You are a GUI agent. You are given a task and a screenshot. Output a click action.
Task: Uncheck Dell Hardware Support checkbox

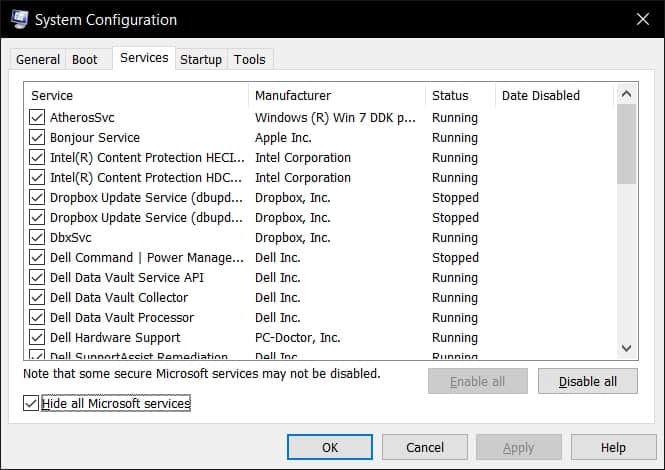point(37,337)
